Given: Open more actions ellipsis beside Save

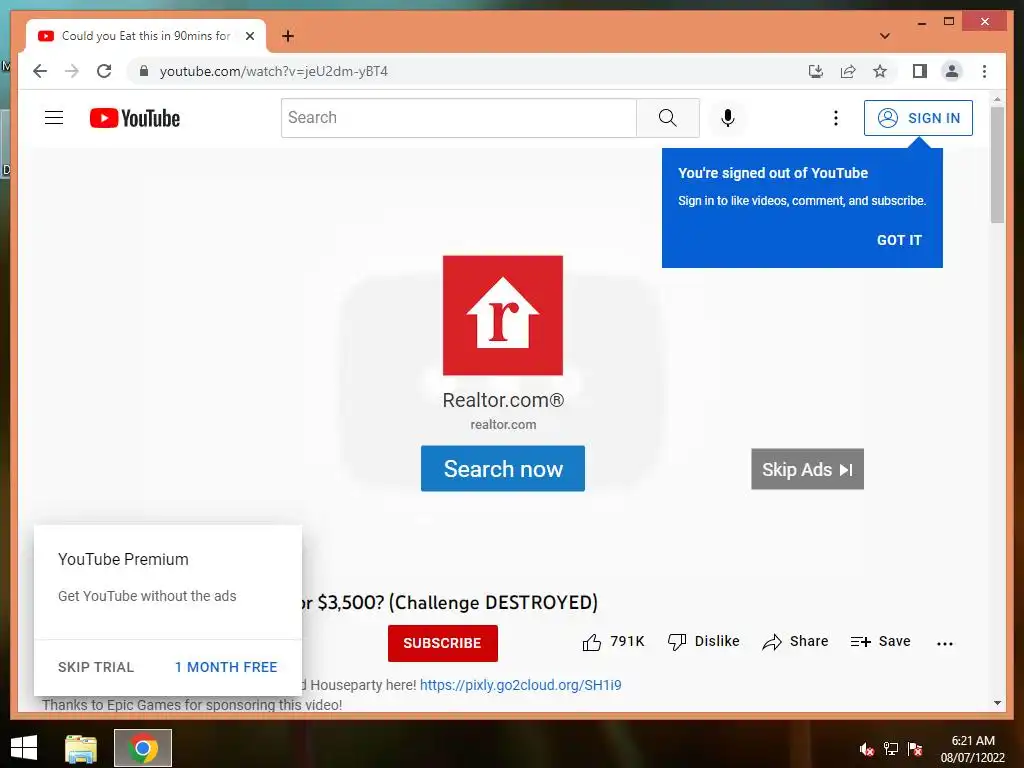Looking at the screenshot, I should coord(944,643).
